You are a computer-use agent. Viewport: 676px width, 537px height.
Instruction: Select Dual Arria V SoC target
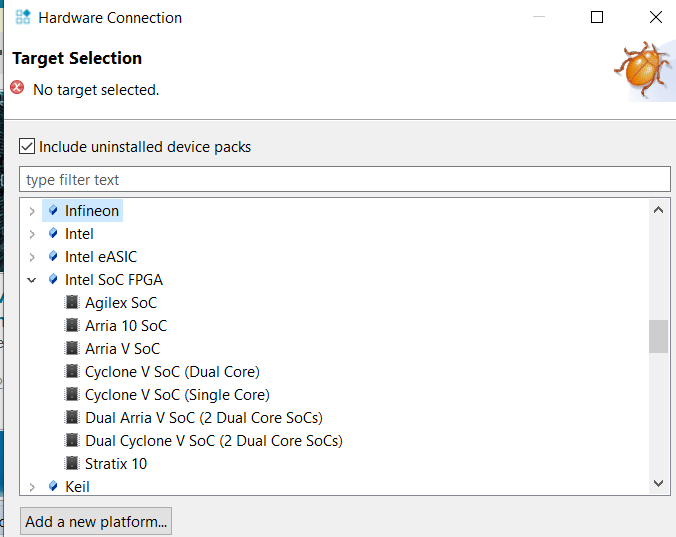pyautogui.click(x=203, y=418)
